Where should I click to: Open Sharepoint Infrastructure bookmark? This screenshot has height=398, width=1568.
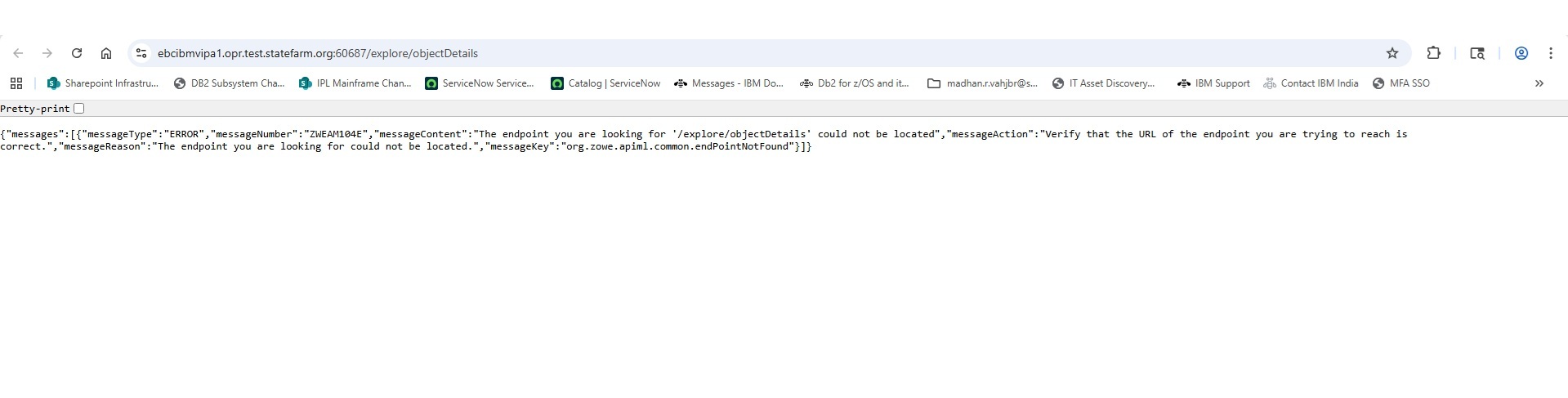(x=103, y=83)
